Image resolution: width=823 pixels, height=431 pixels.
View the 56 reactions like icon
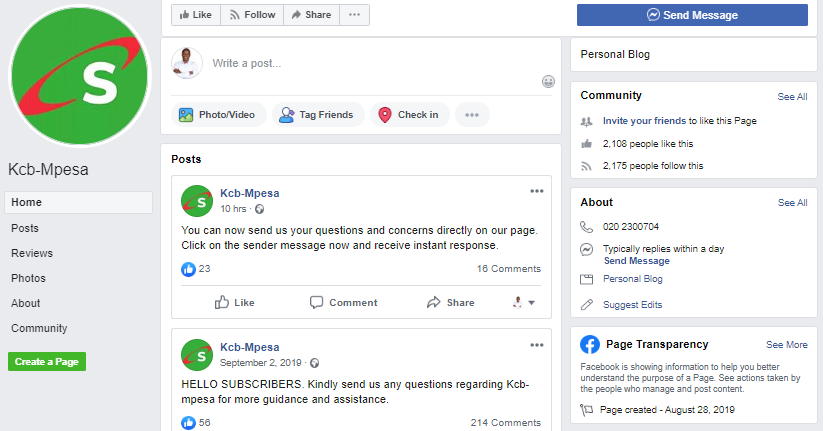click(x=188, y=423)
